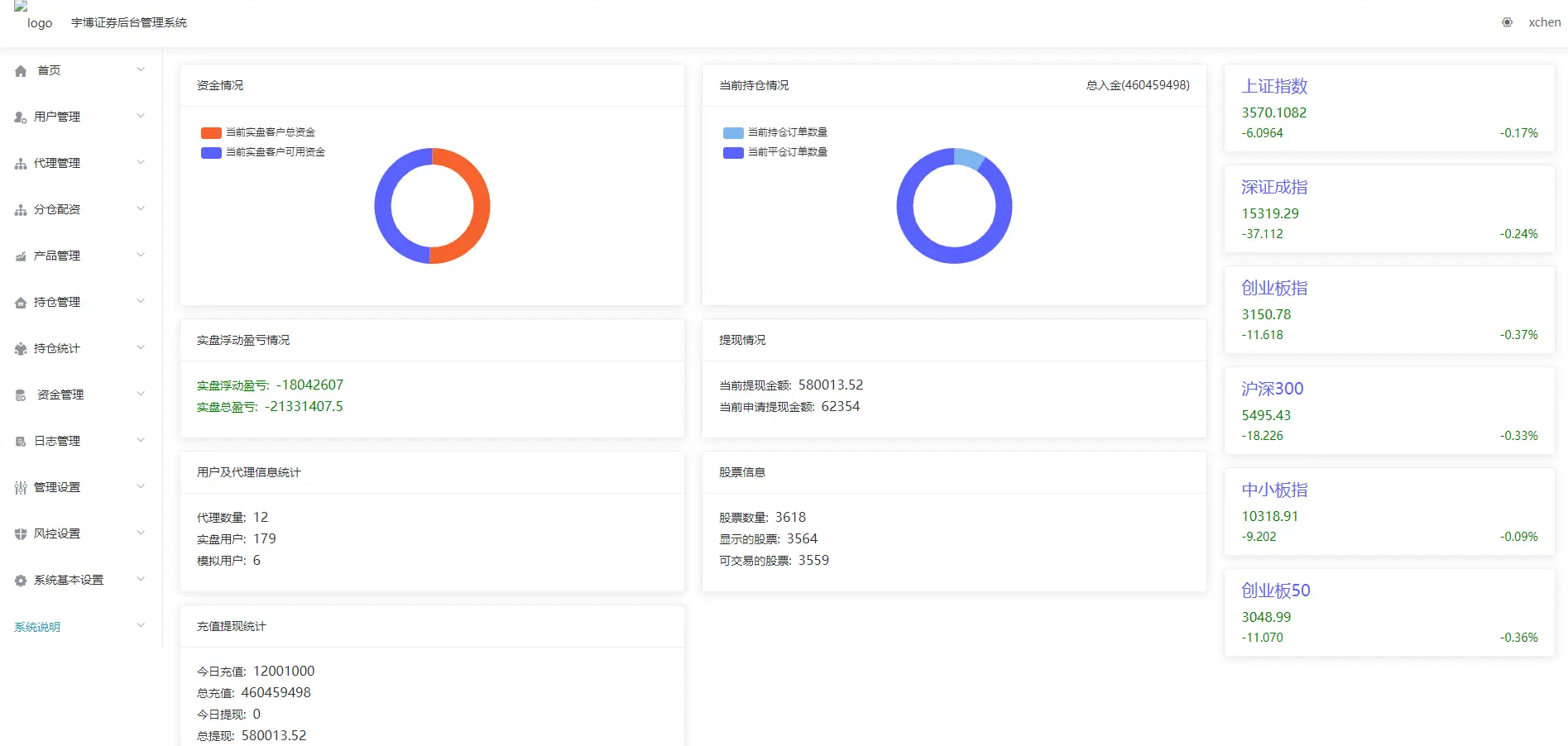This screenshot has height=746, width=1568.
Task: Open the 系统说明 menu item
Action: [x=37, y=627]
